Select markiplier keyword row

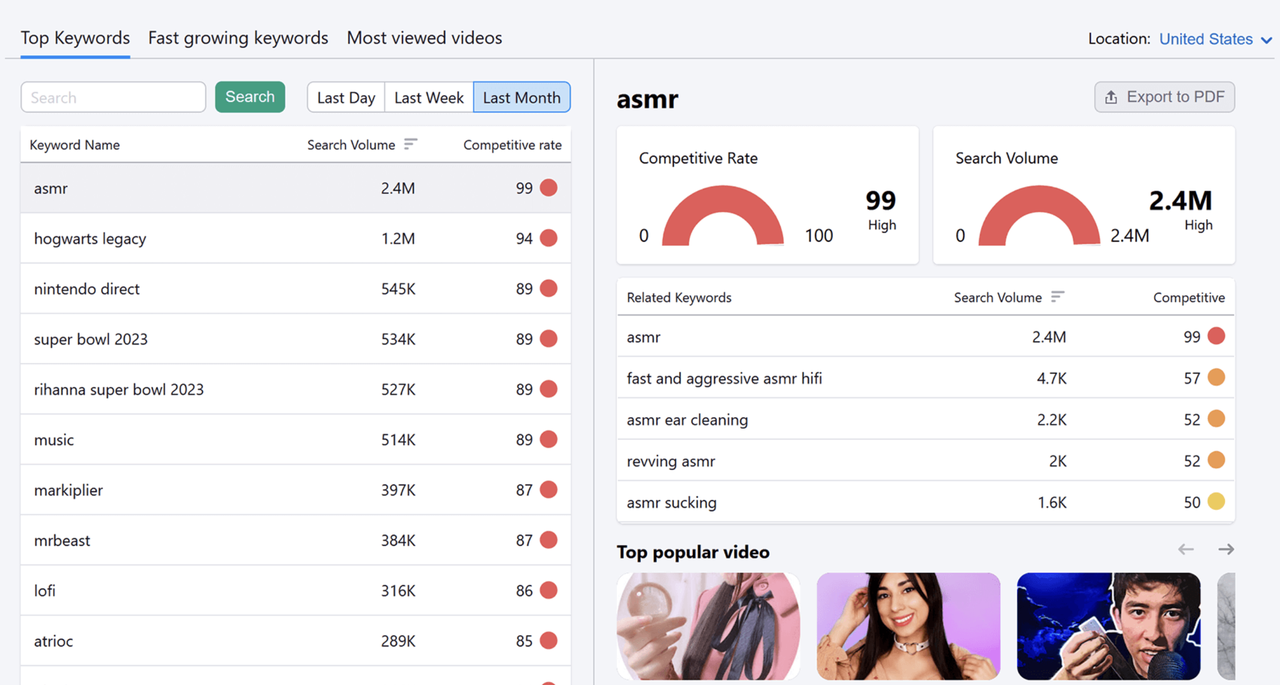pyautogui.click(x=296, y=490)
